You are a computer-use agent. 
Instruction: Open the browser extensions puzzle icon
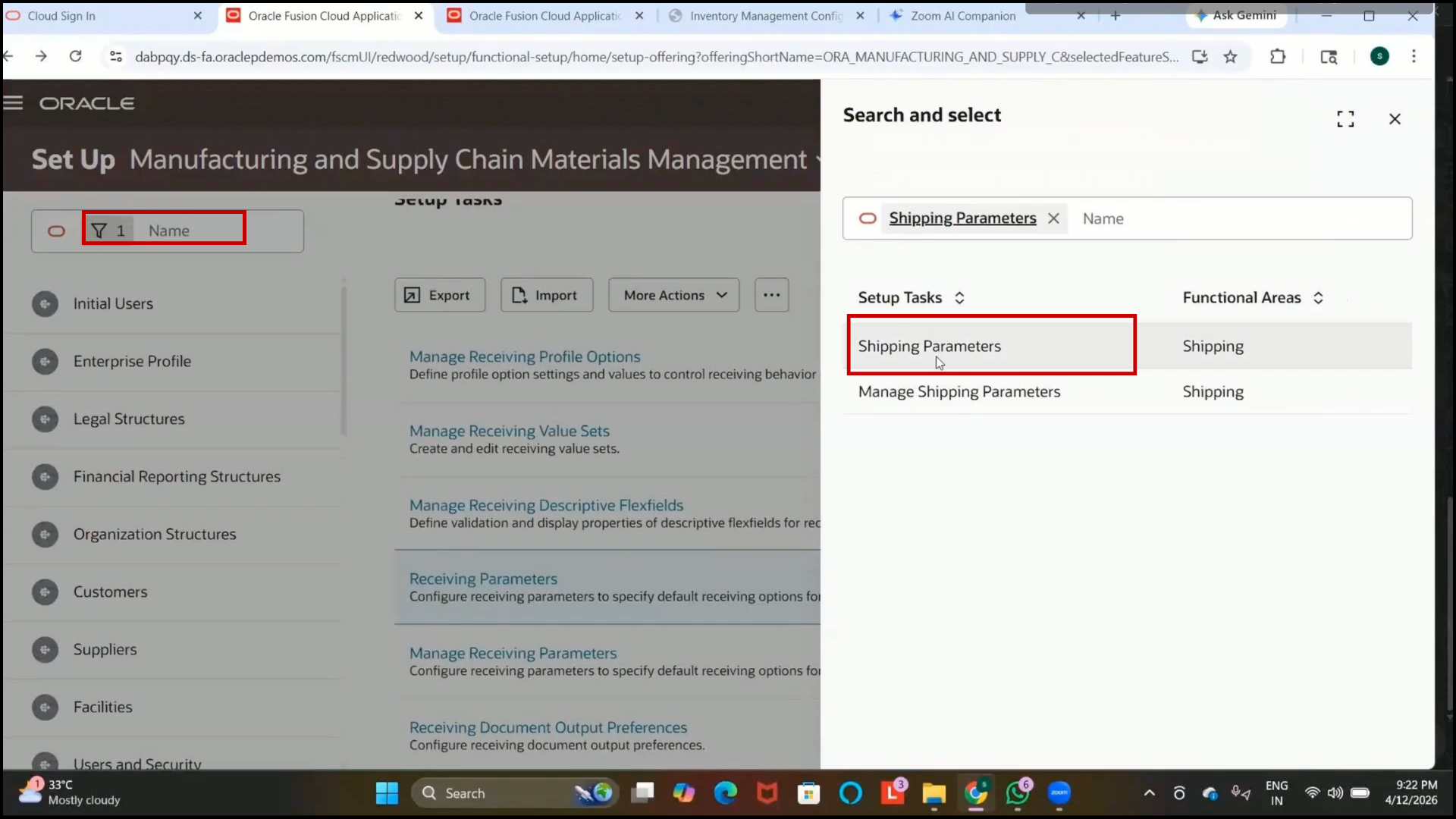tap(1278, 57)
